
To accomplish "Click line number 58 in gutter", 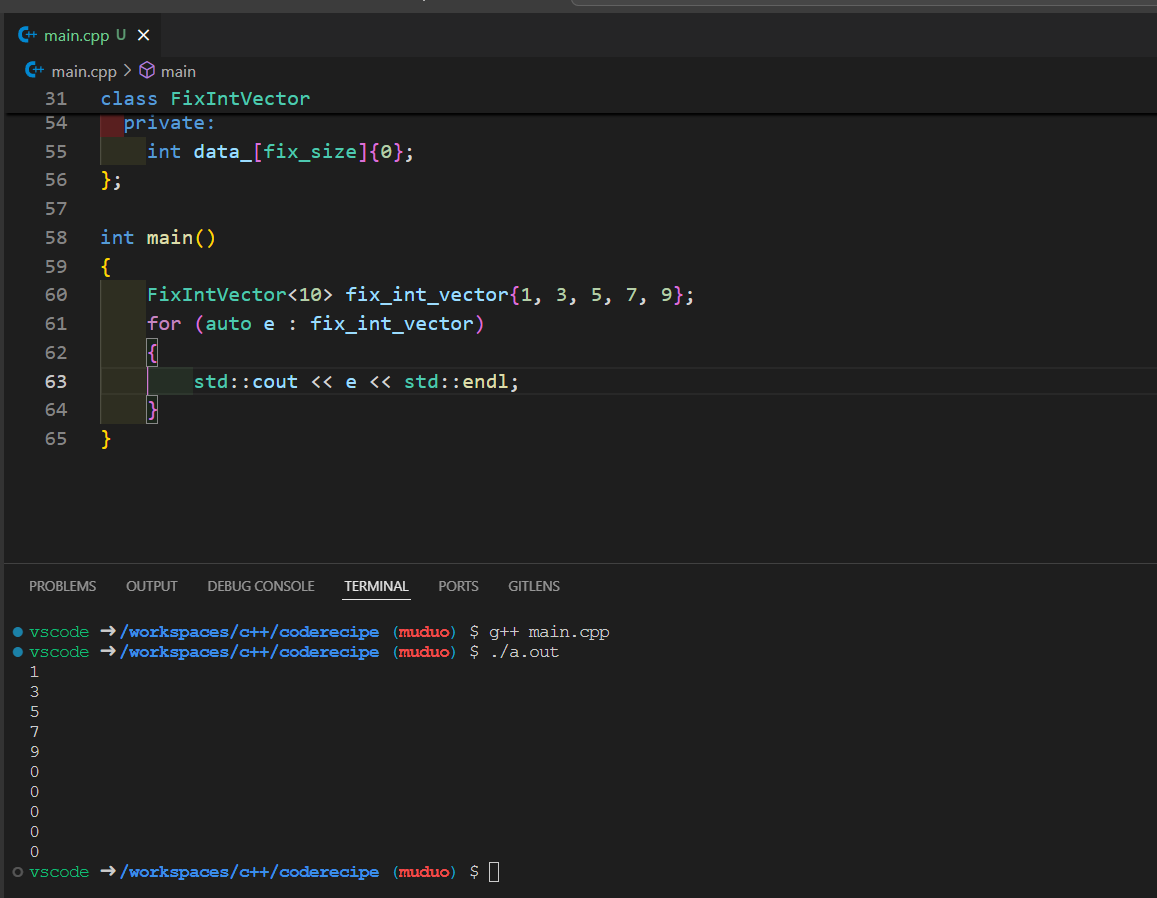I will point(56,238).
